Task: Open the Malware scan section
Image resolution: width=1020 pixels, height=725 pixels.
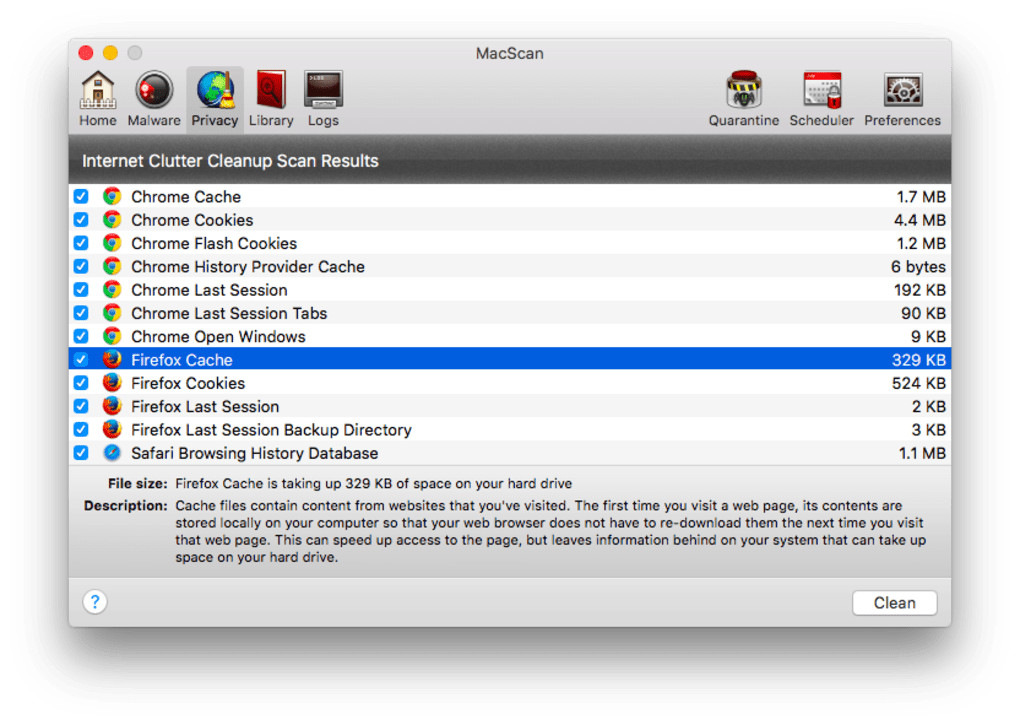Action: click(x=154, y=99)
